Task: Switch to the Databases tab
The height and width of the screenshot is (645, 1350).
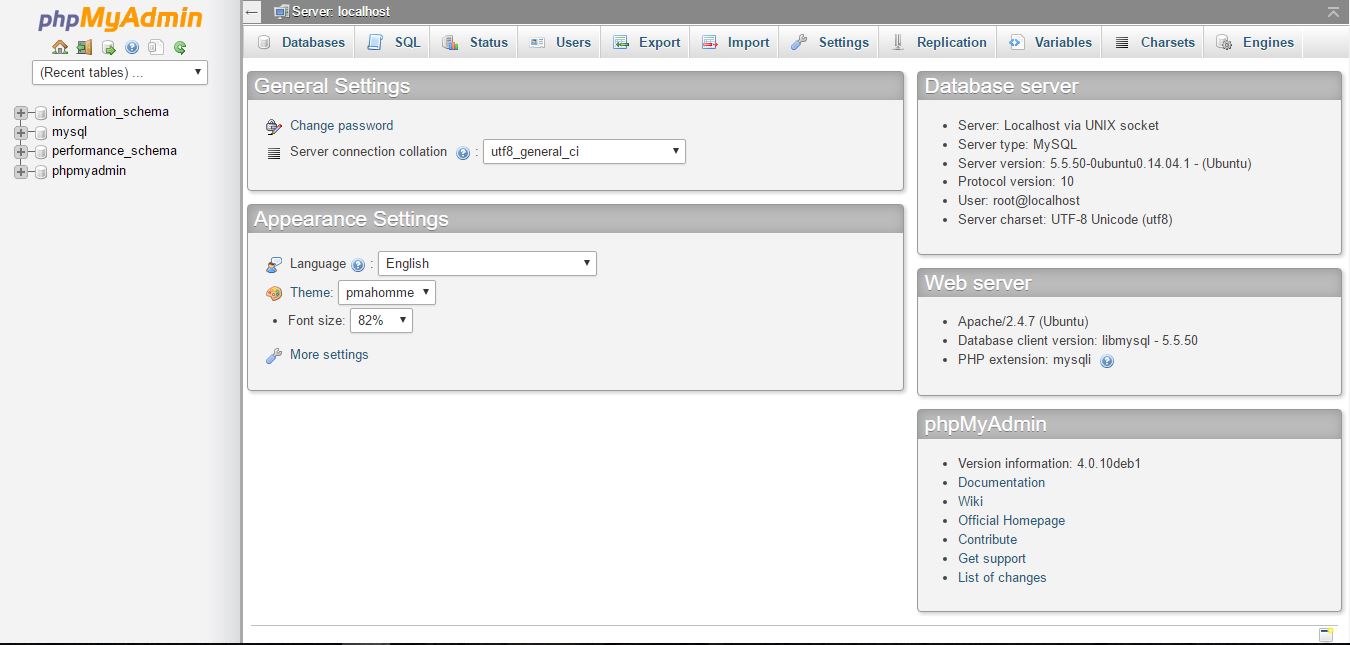Action: pos(300,42)
